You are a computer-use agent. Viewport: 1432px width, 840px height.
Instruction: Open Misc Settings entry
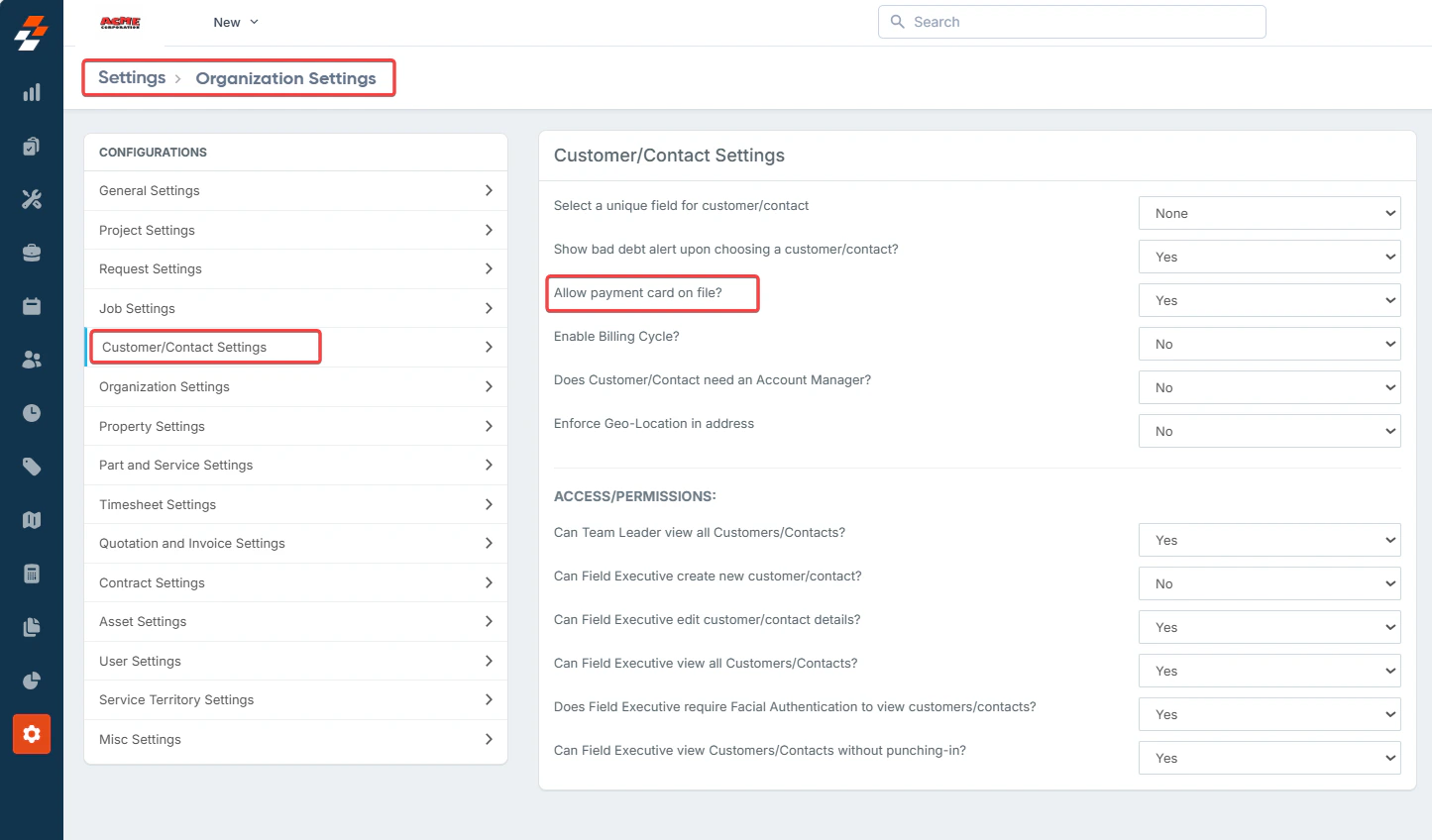tap(296, 739)
